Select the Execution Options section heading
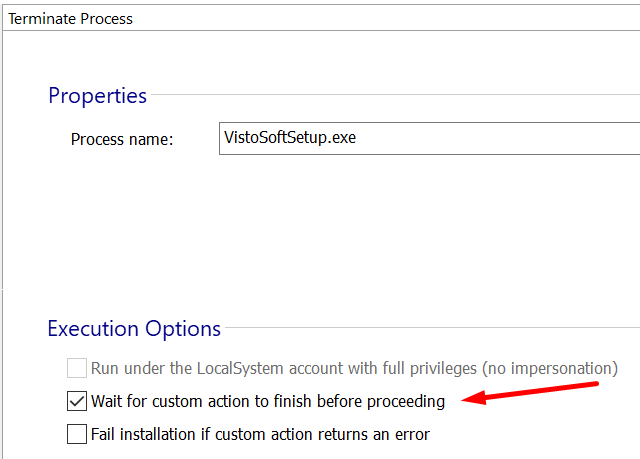 click(134, 329)
